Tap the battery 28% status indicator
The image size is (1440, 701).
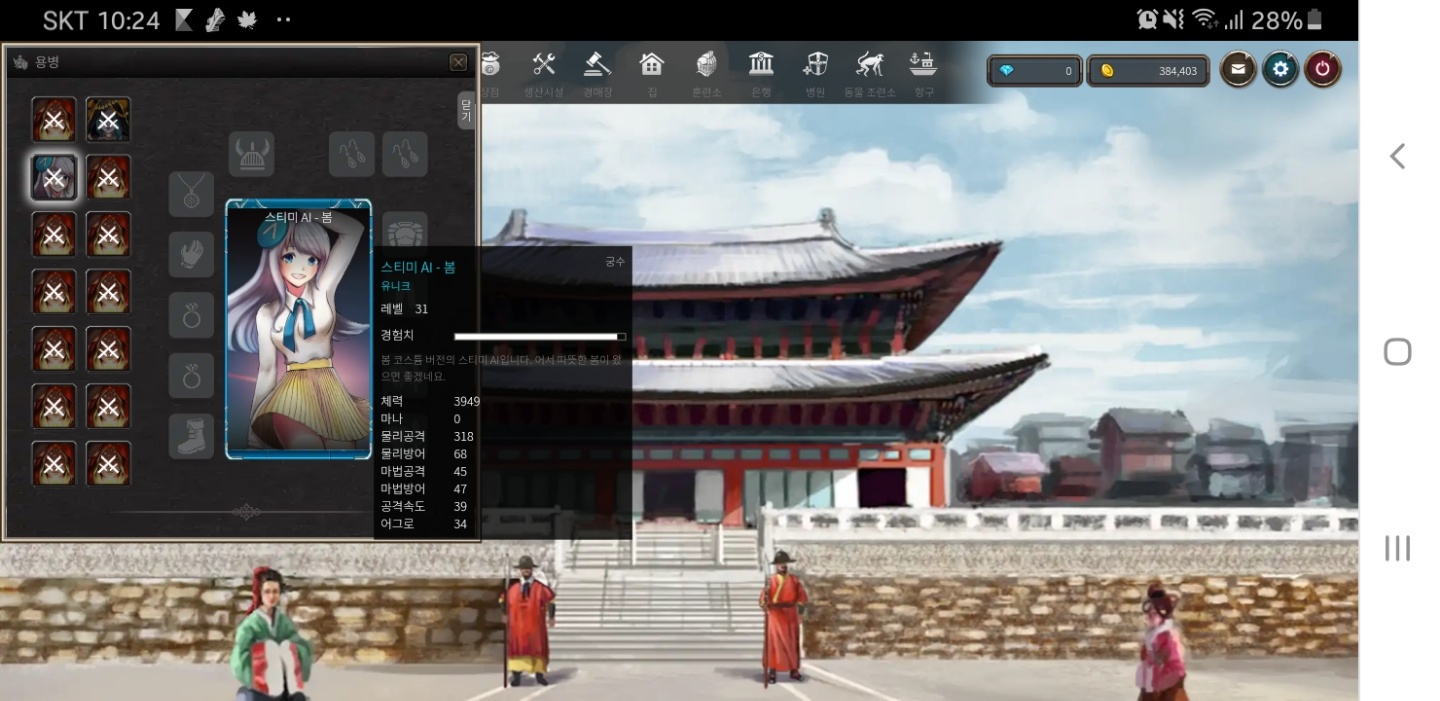coord(1287,20)
